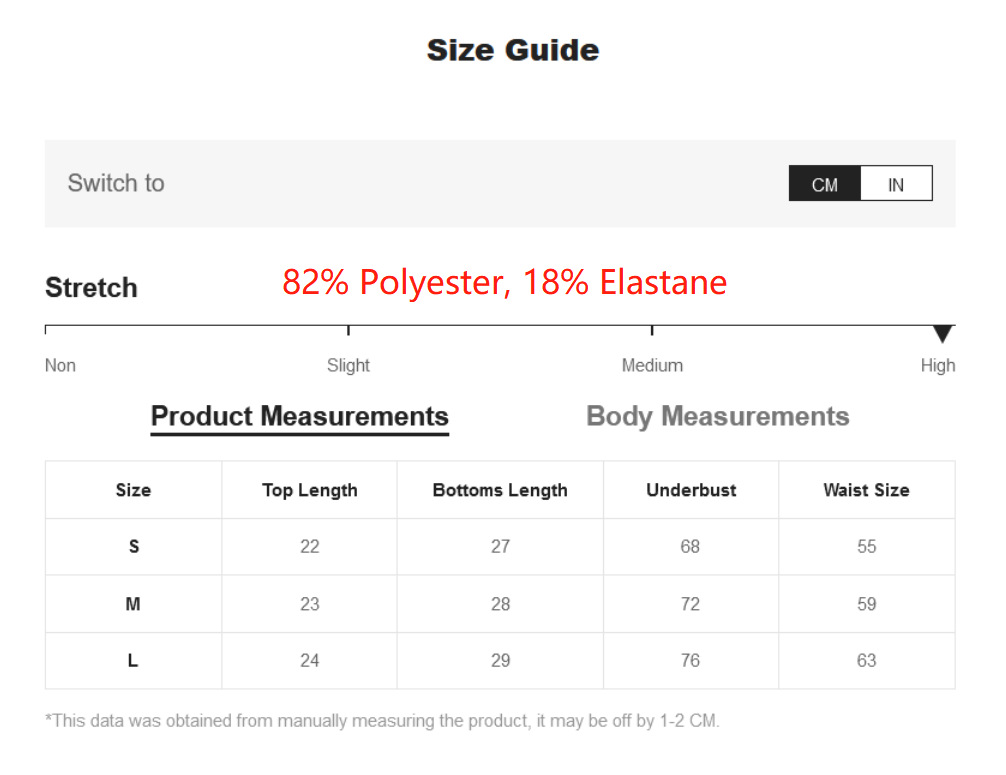
Task: Click the Medium stretch tick mark
Action: coord(652,330)
